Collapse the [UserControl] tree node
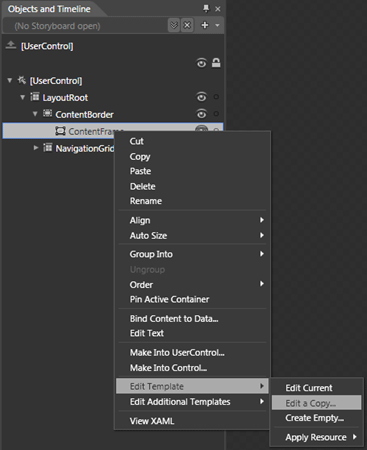Viewport: 367px width, 450px height. pyautogui.click(x=10, y=80)
